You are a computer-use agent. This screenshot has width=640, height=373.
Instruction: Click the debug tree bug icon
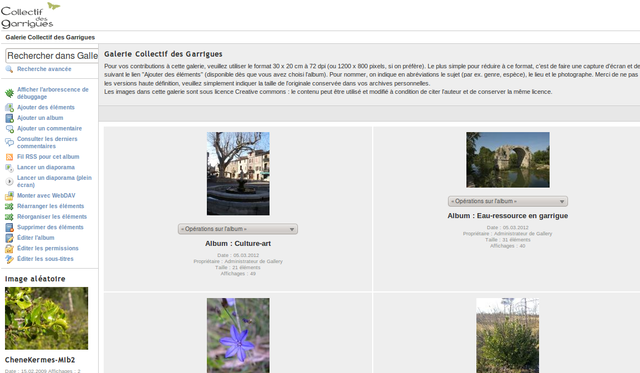pyautogui.click(x=9, y=93)
